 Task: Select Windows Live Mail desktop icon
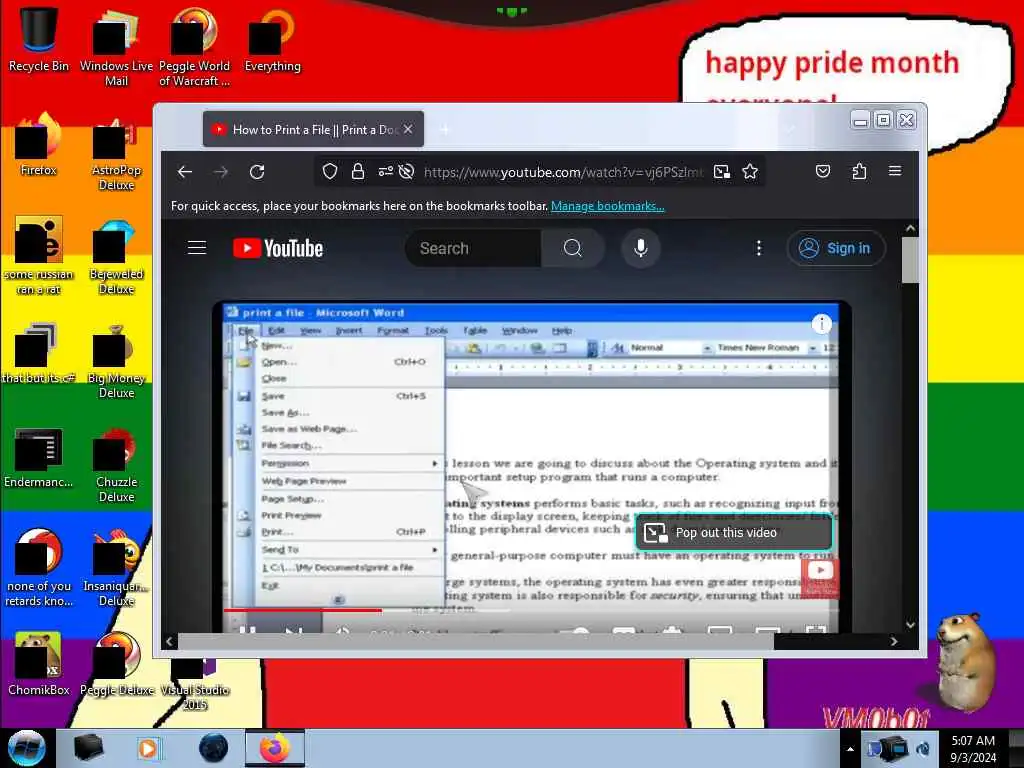coord(116,48)
